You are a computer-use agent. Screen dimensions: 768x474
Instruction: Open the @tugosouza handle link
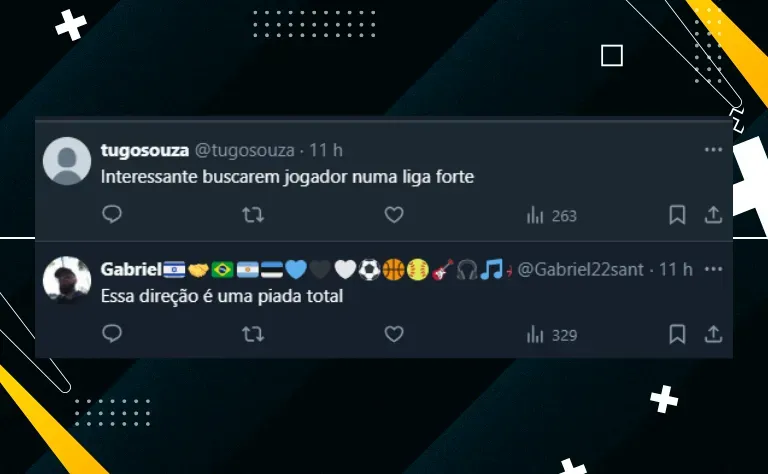[245, 150]
